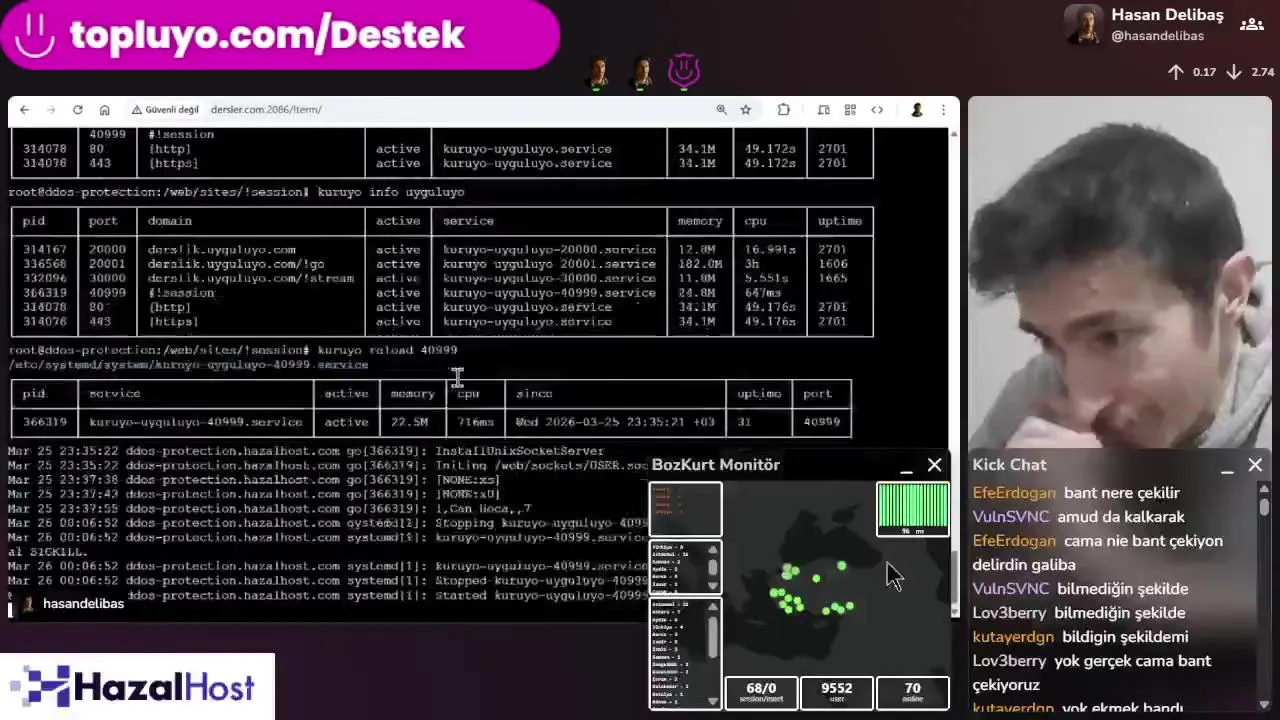Open the Hasan Delibaş profile name
This screenshot has height=720, width=1280.
tap(1167, 15)
